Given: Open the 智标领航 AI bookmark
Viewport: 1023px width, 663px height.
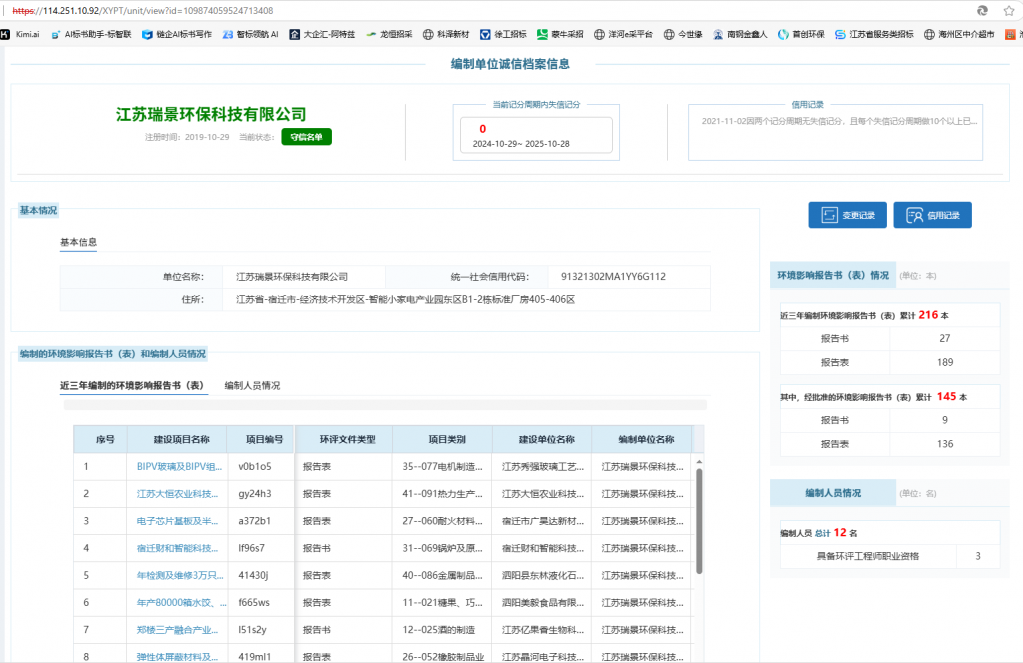Looking at the screenshot, I should coord(250,34).
